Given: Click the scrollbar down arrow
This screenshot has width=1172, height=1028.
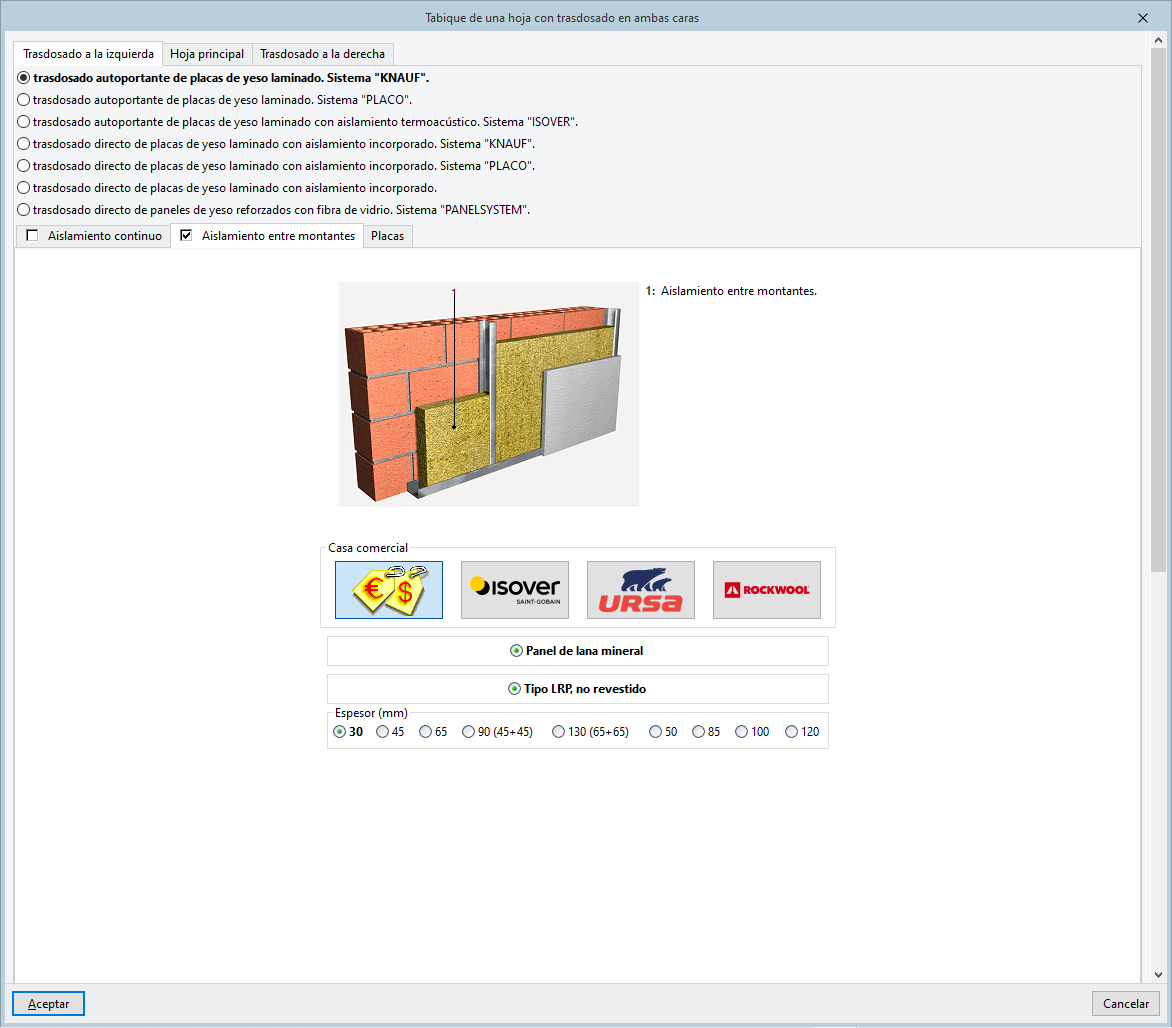Looking at the screenshot, I should tap(1159, 974).
